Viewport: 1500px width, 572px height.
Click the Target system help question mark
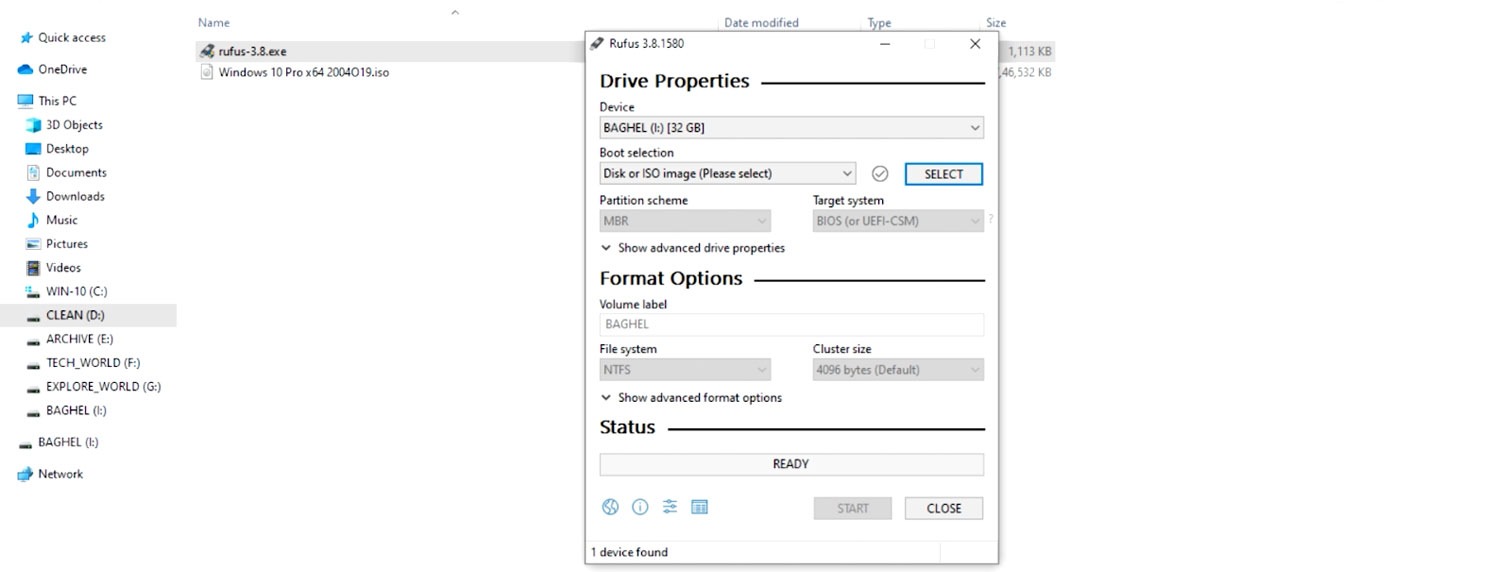[x=991, y=219]
